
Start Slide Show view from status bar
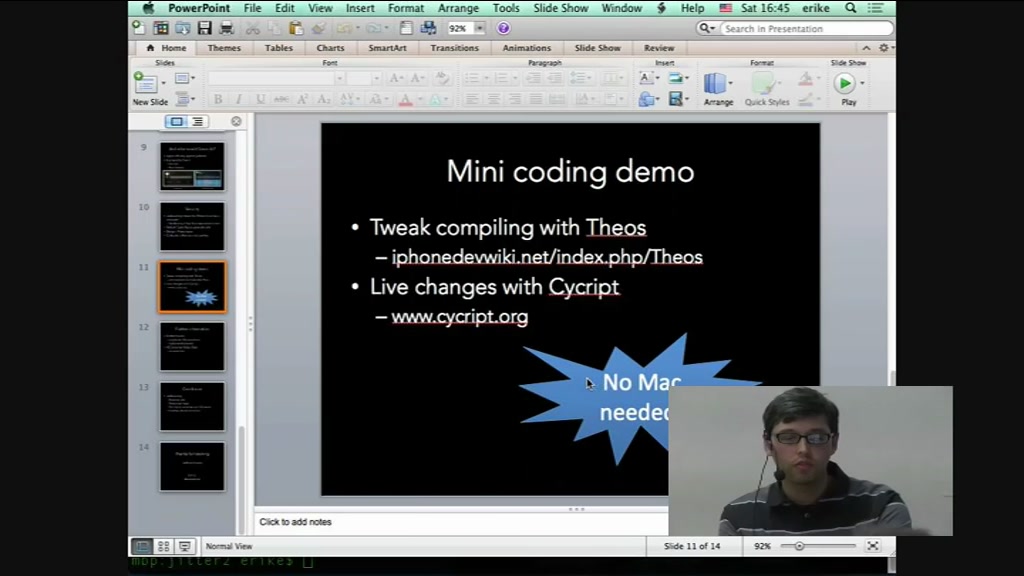pos(185,546)
